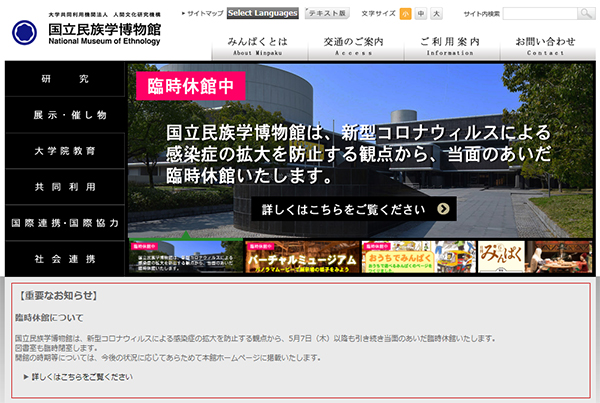Click the circular arrow icon on hero banner
The image size is (600, 403).
[x=443, y=209]
